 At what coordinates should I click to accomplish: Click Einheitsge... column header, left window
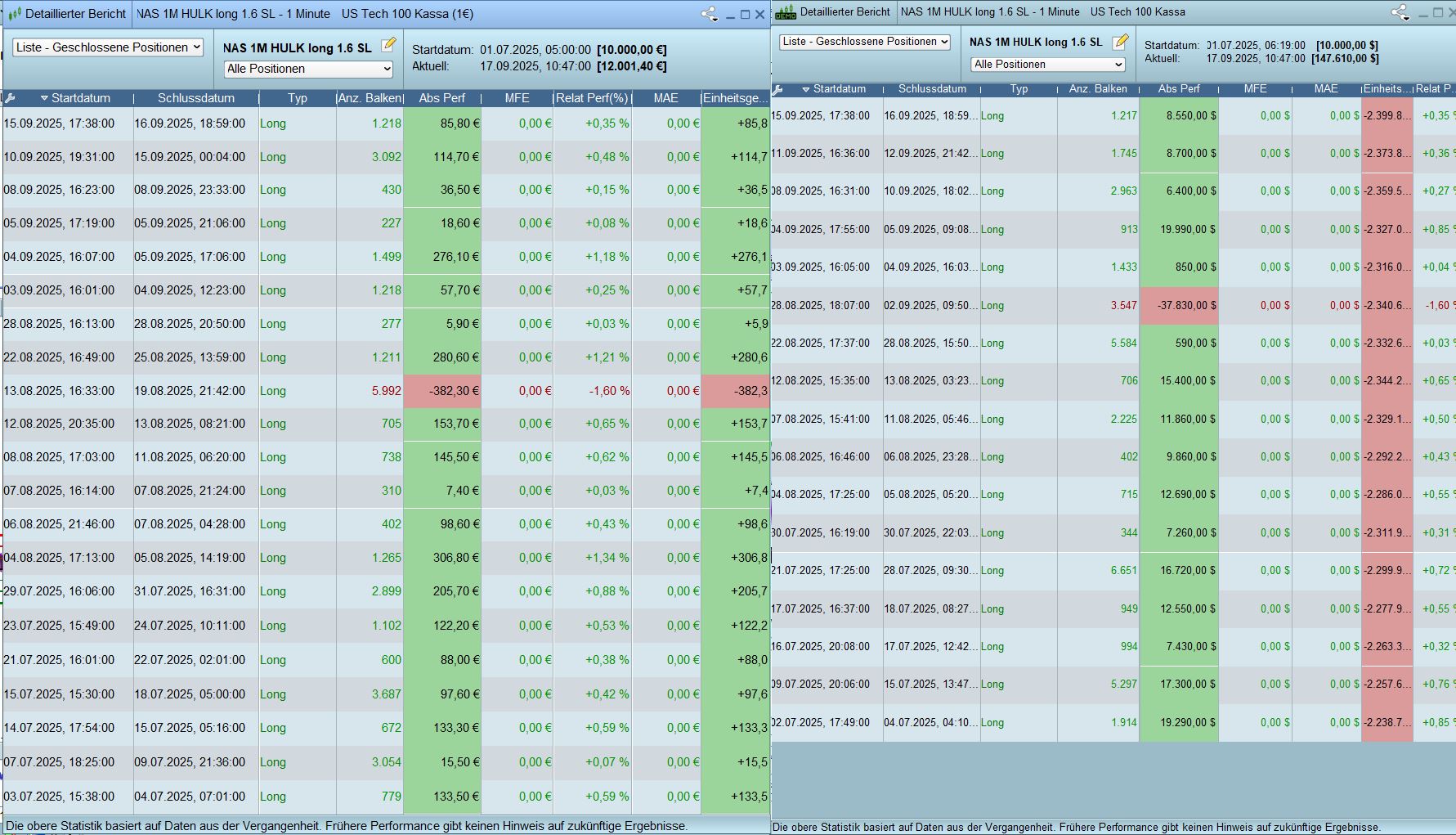(x=735, y=98)
